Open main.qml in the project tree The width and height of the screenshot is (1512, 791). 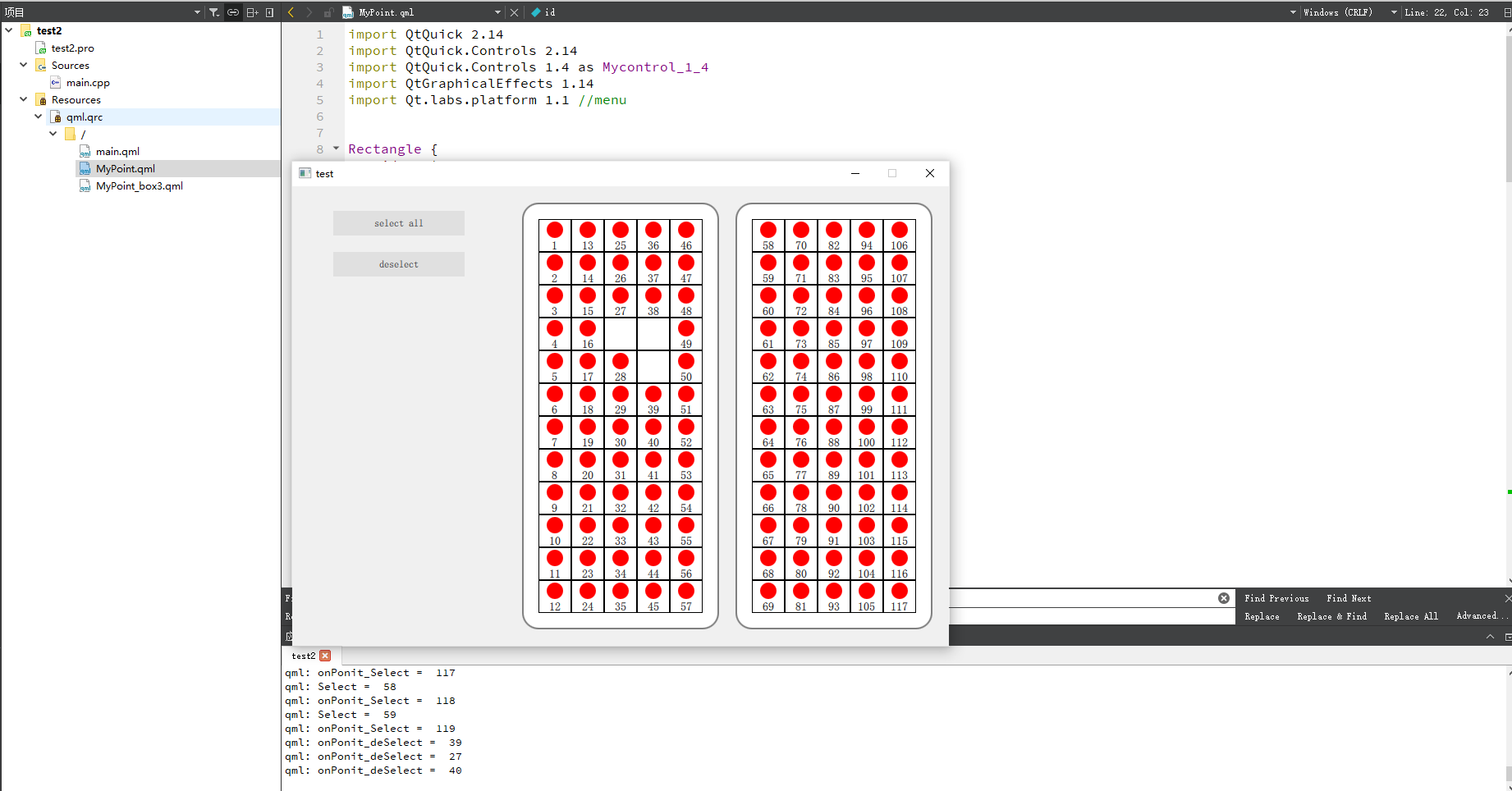(x=117, y=151)
